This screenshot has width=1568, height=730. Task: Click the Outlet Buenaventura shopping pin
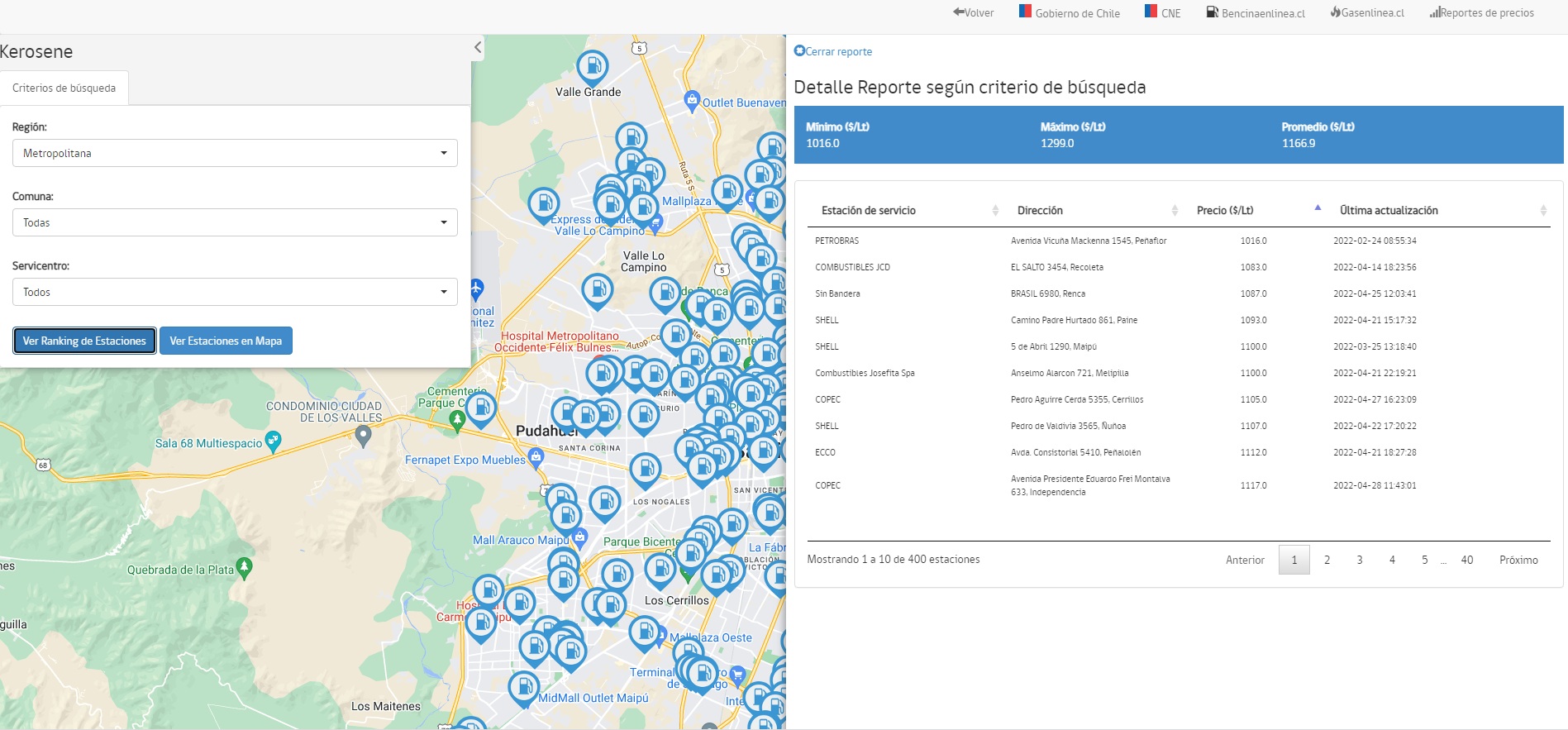point(692,101)
